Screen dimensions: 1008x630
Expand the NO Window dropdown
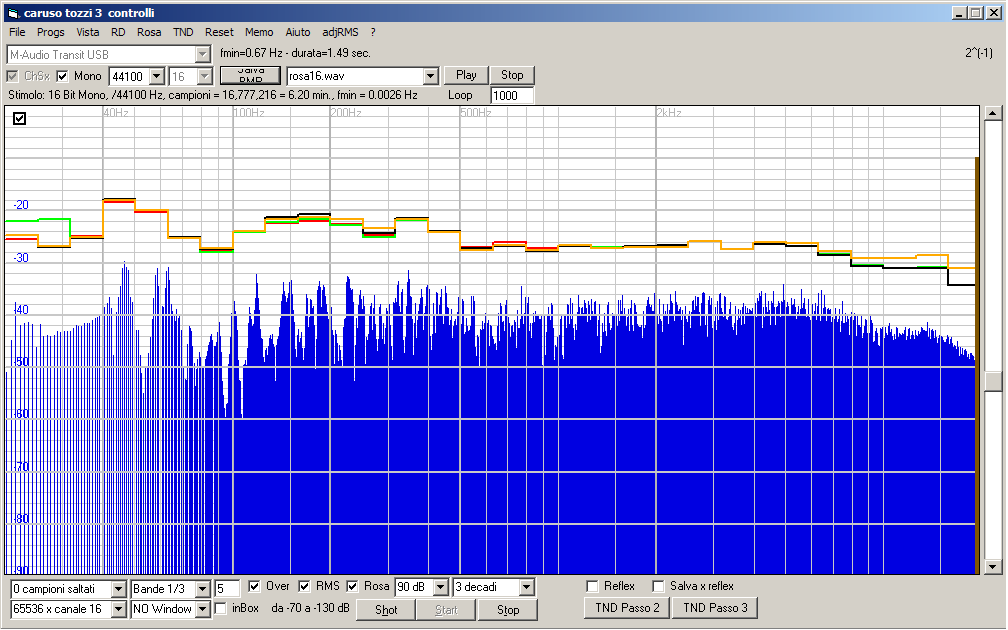tap(202, 609)
